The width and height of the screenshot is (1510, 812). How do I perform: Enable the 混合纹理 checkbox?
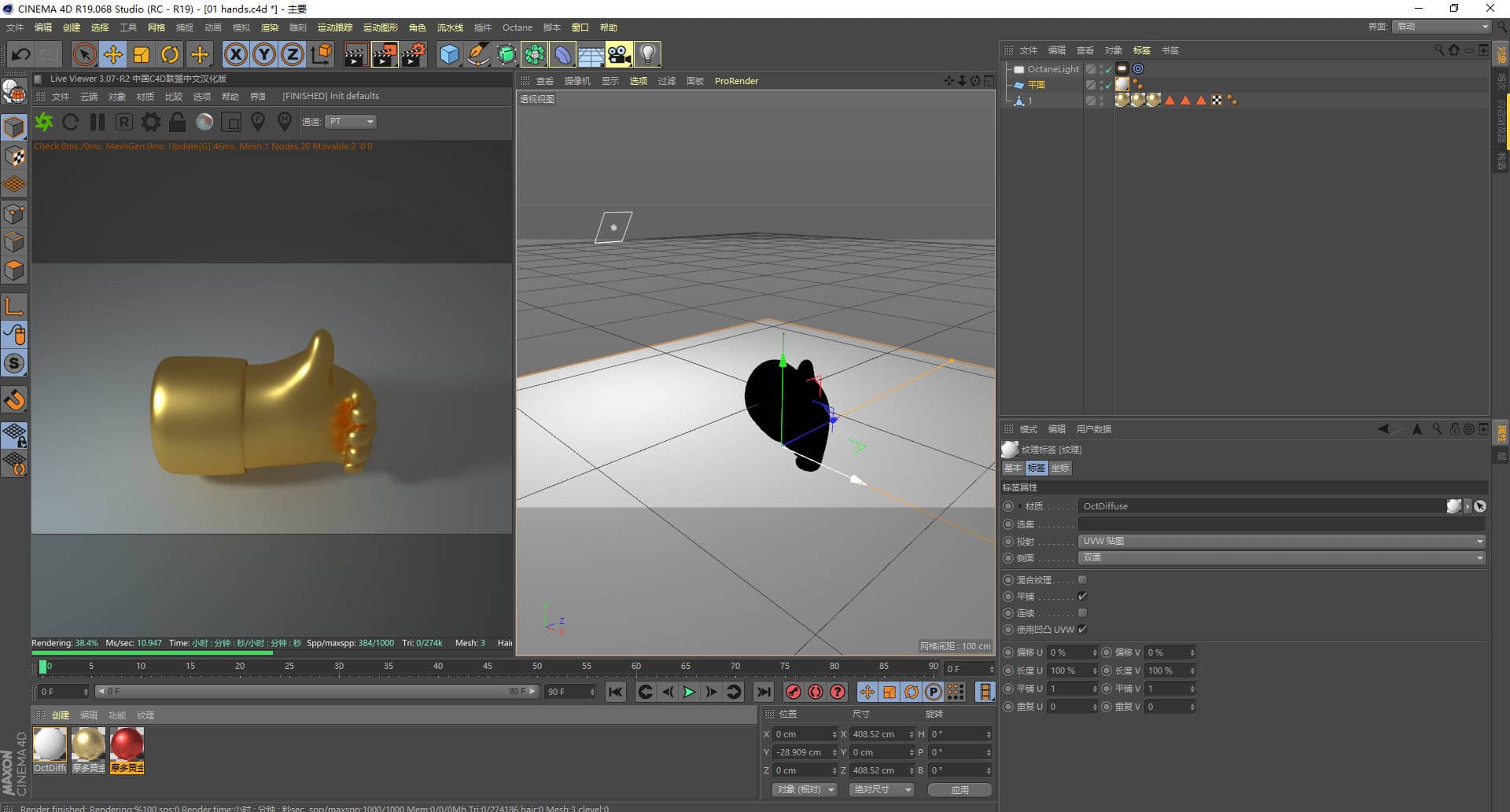coord(1082,579)
